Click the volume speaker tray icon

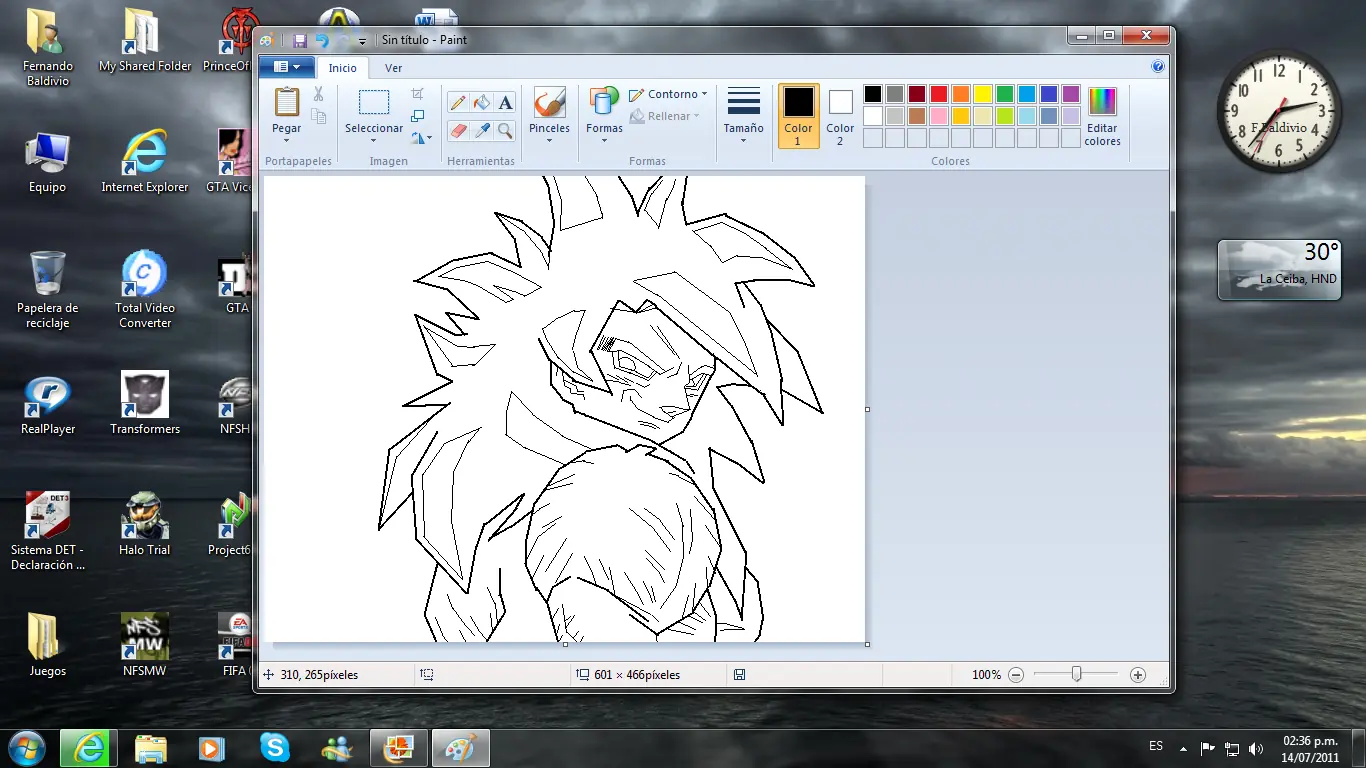[1256, 748]
